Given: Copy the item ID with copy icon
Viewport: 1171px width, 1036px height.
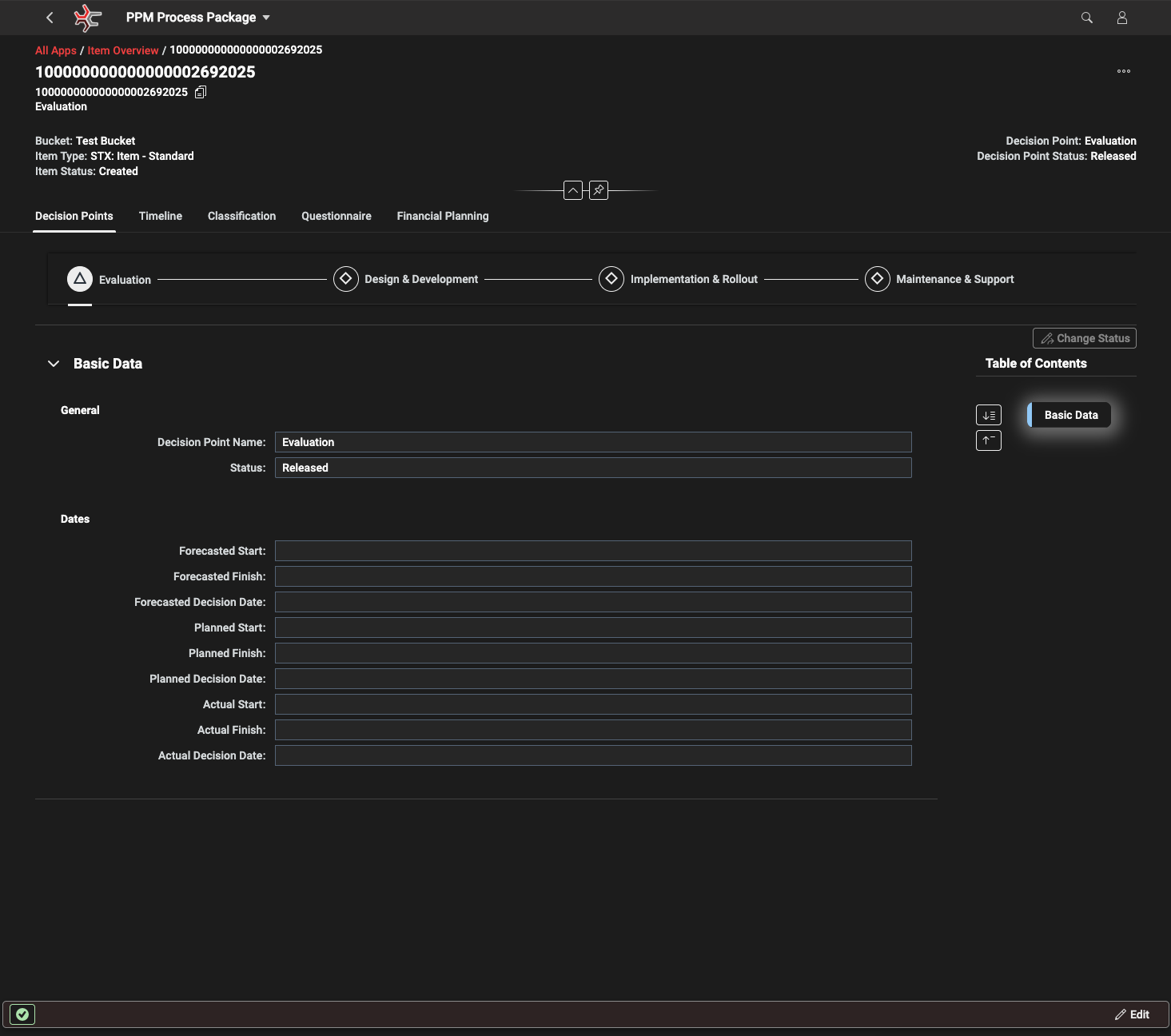Looking at the screenshot, I should coord(201,92).
